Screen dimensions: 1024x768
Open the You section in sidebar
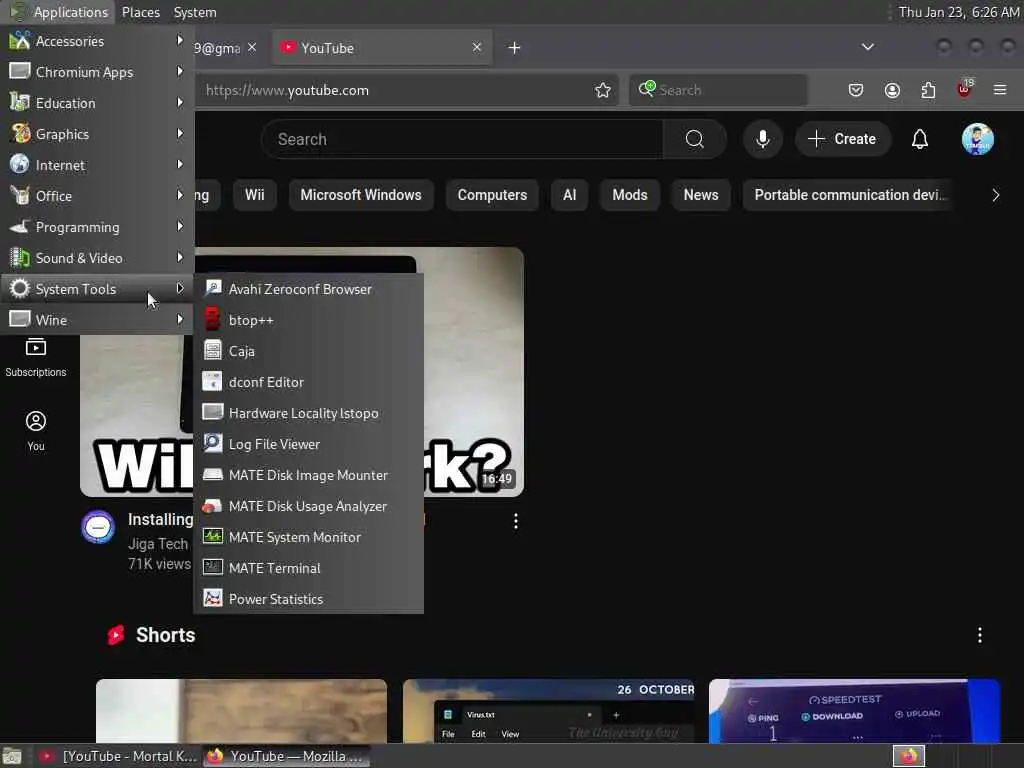coord(36,431)
